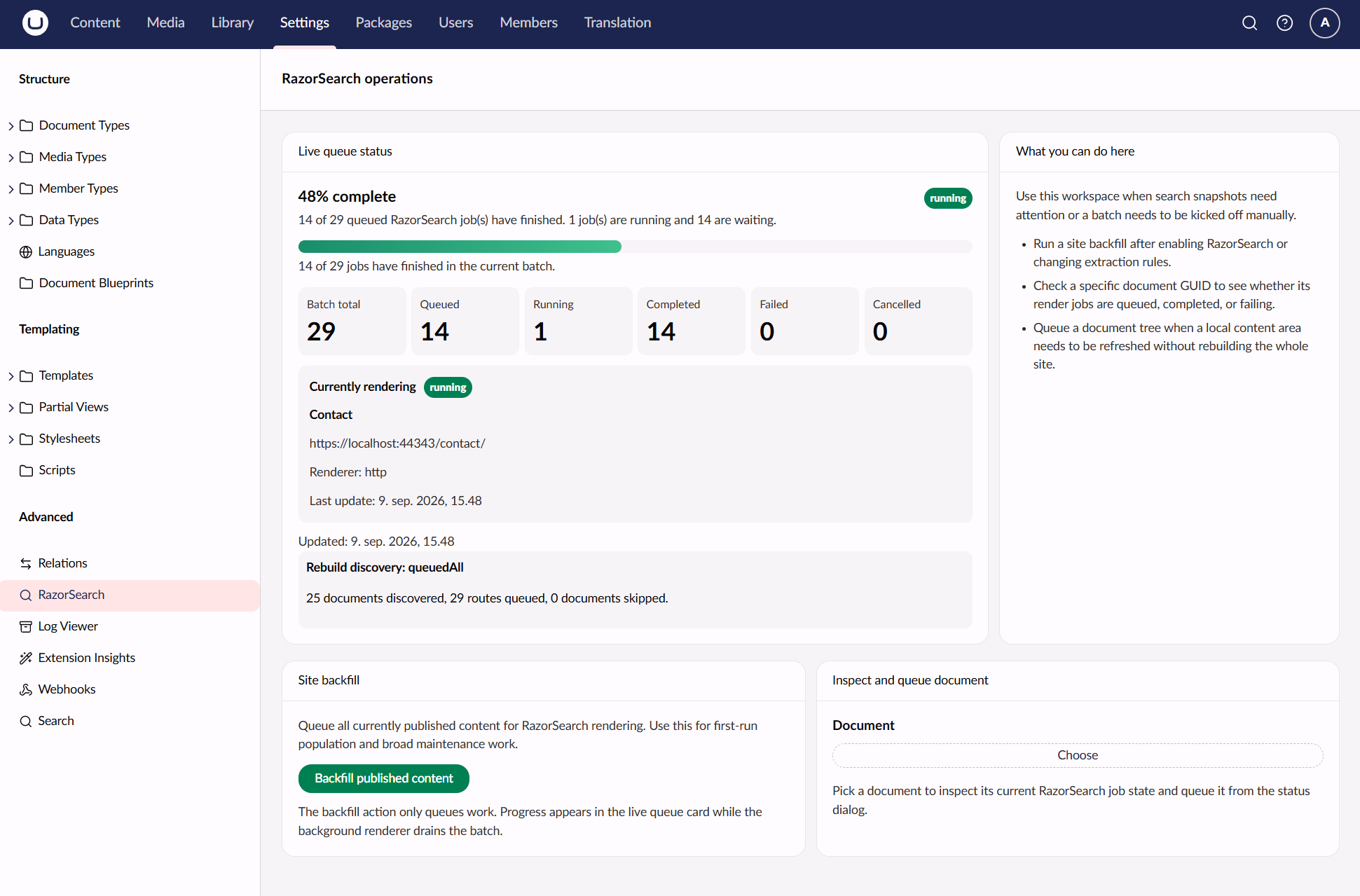Click the Webhooks icon
The width and height of the screenshot is (1360, 896).
click(26, 689)
